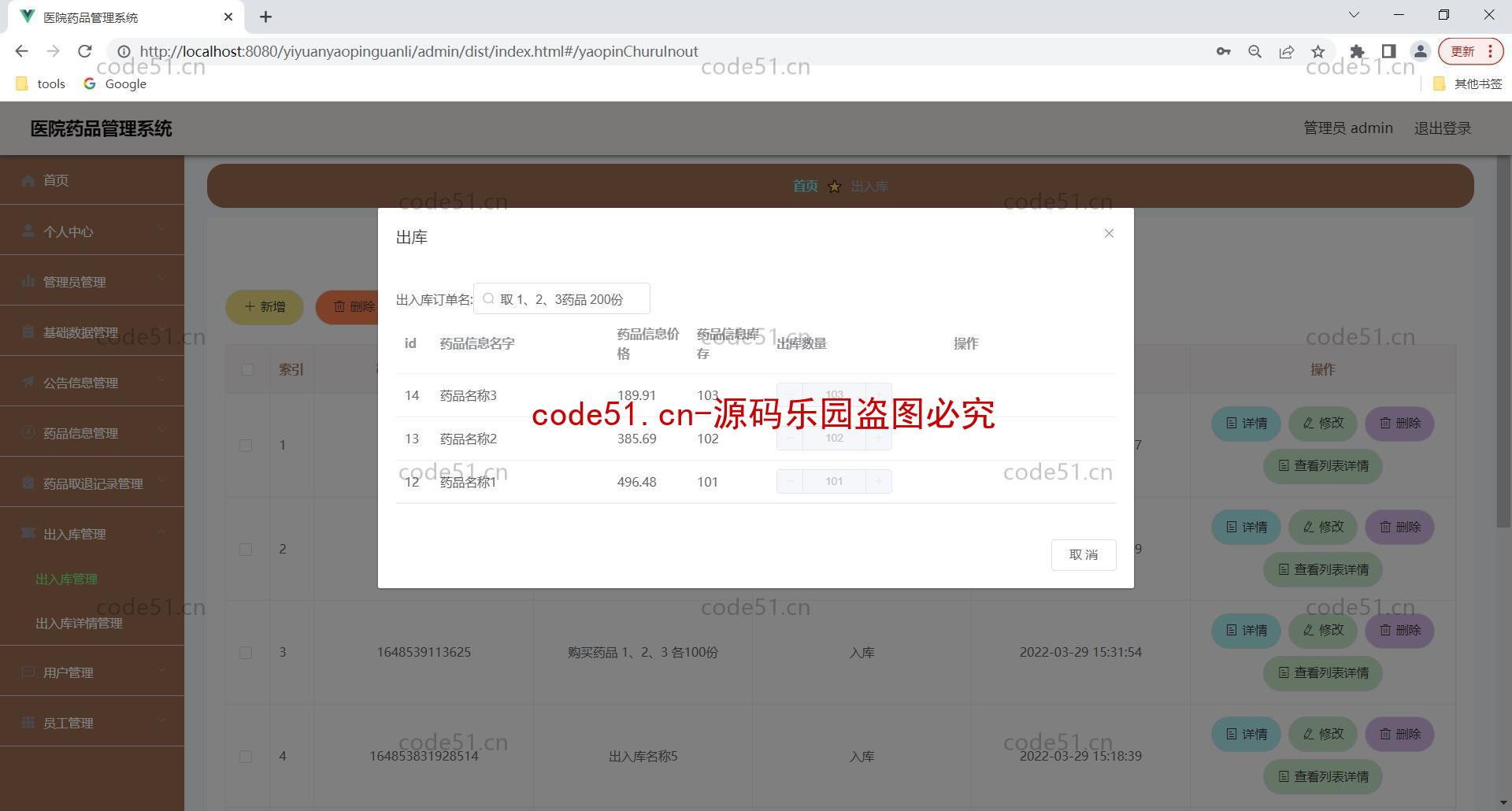The image size is (1512, 811).
Task: Click the address bar URL
Action: tap(419, 51)
